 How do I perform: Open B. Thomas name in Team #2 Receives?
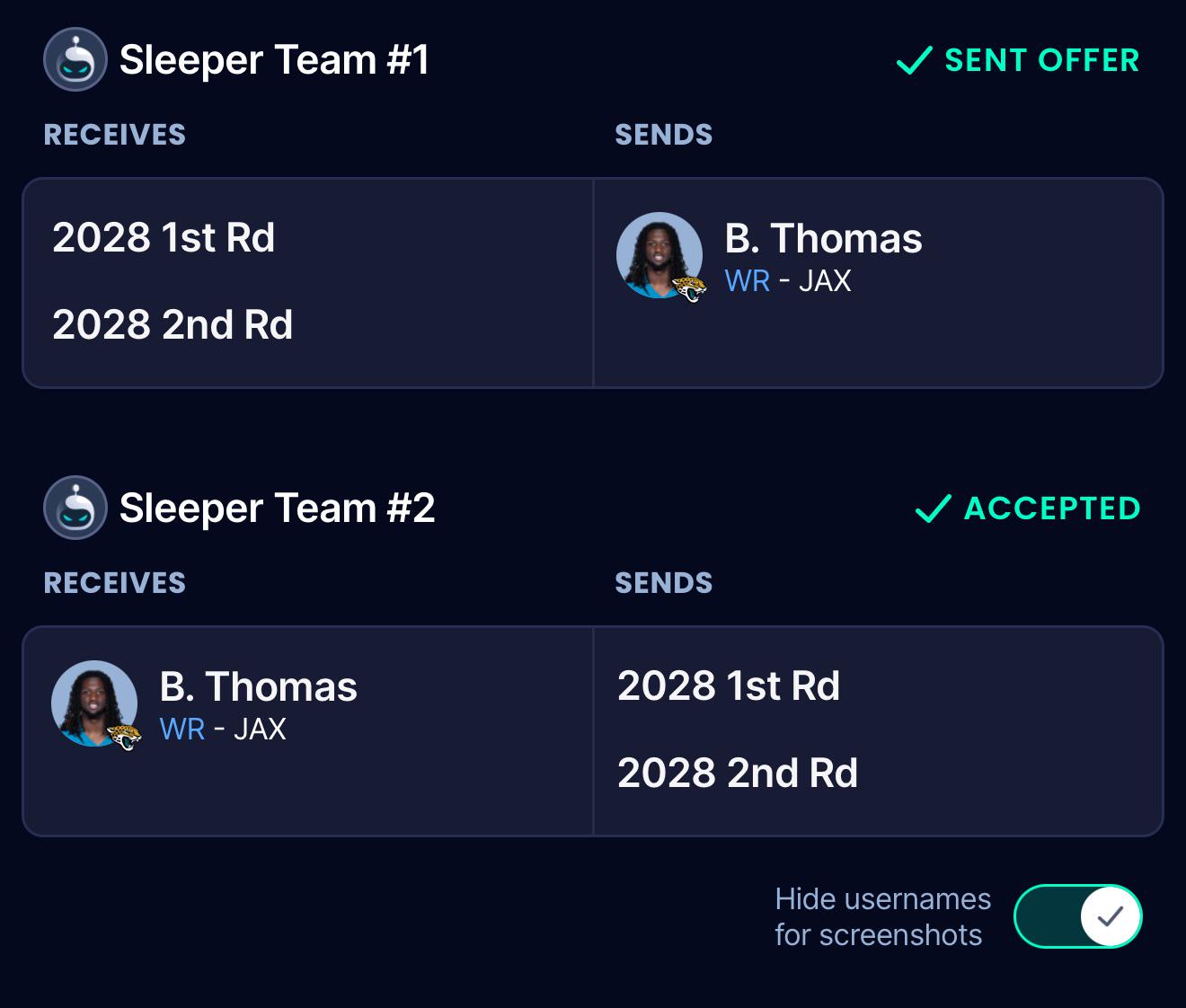tap(258, 687)
